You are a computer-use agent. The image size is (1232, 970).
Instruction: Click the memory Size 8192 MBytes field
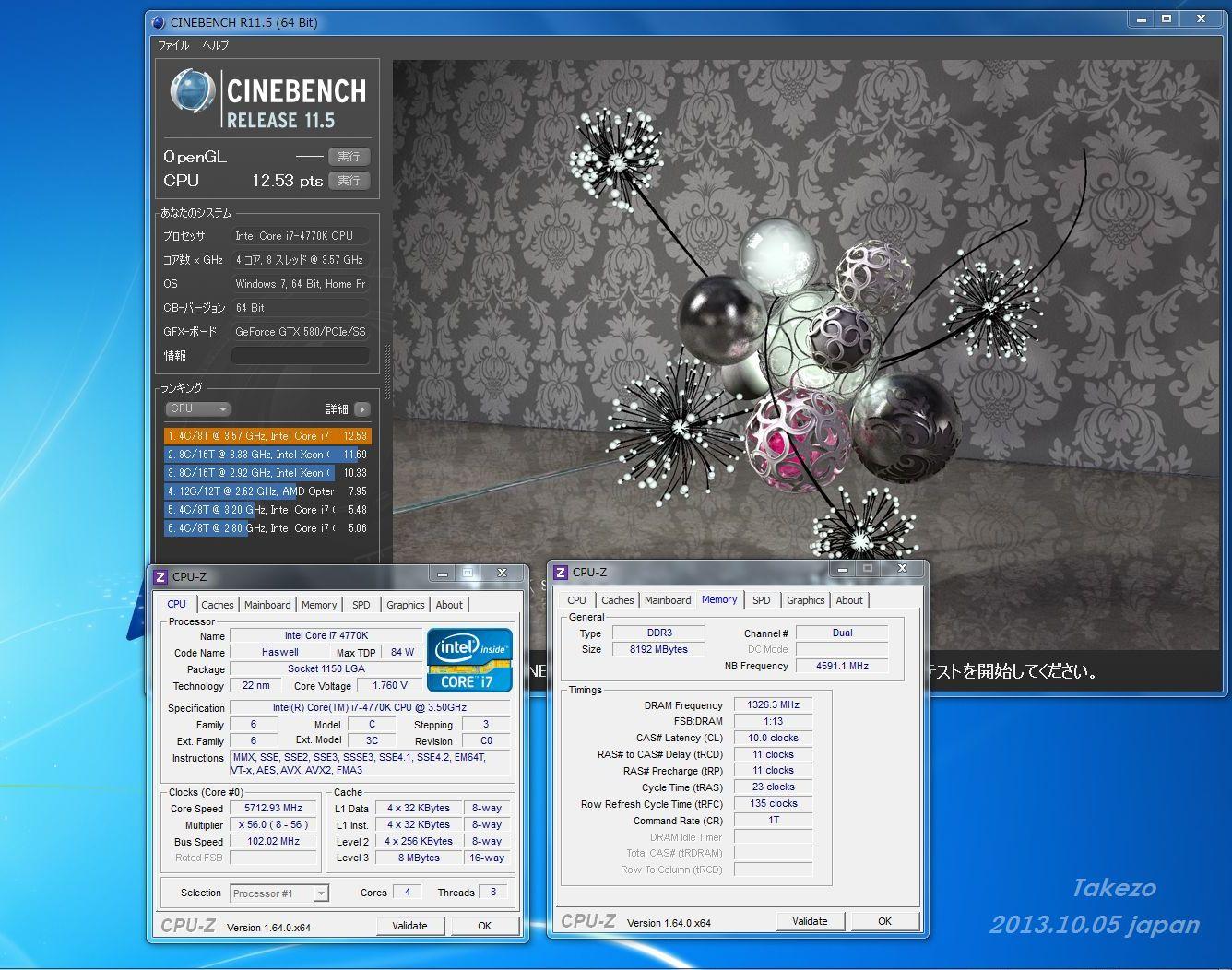[x=658, y=650]
